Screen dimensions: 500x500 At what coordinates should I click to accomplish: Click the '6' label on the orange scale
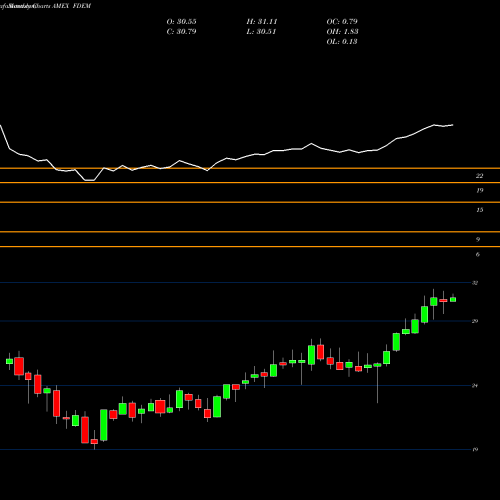tap(478, 254)
